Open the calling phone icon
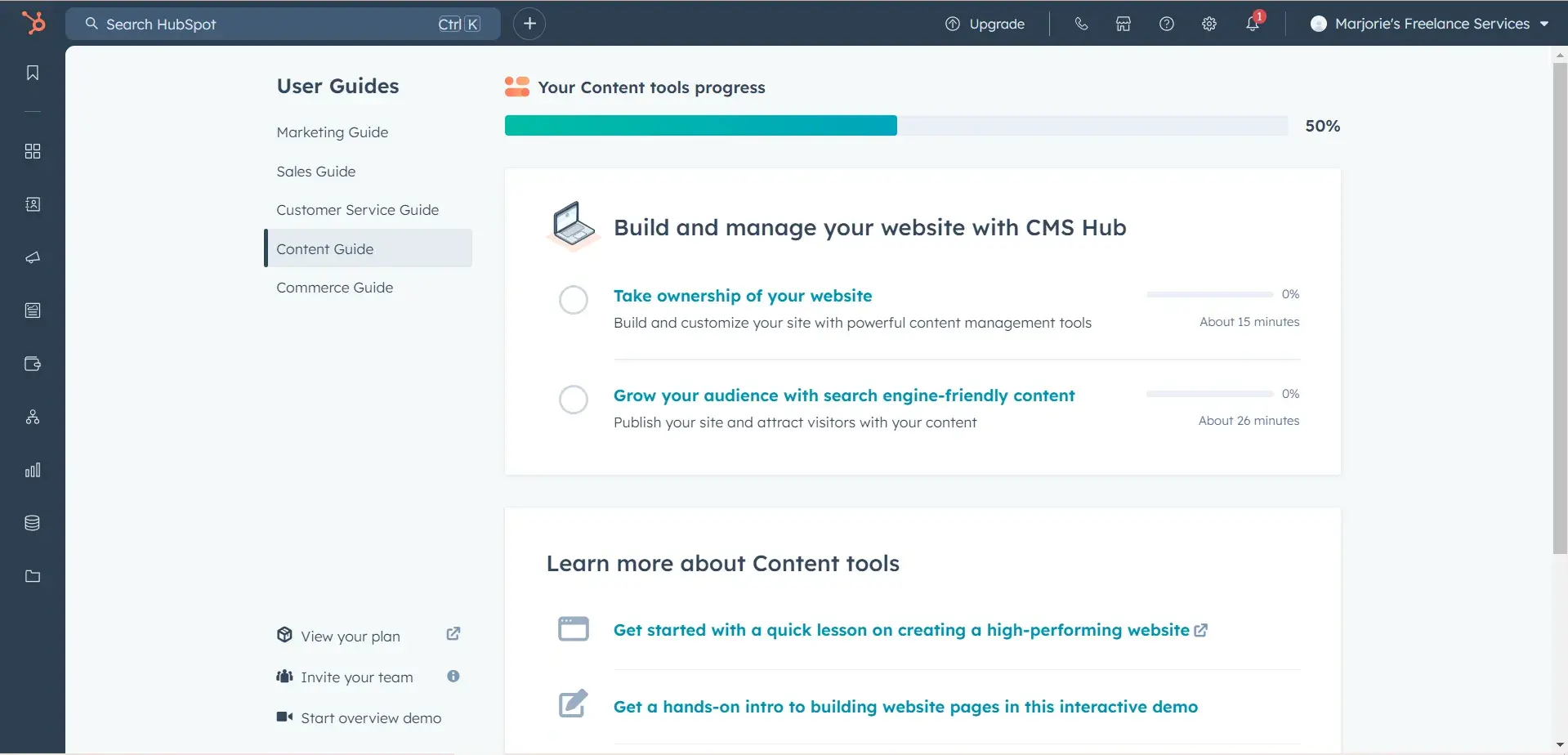1568x755 pixels. (x=1081, y=24)
